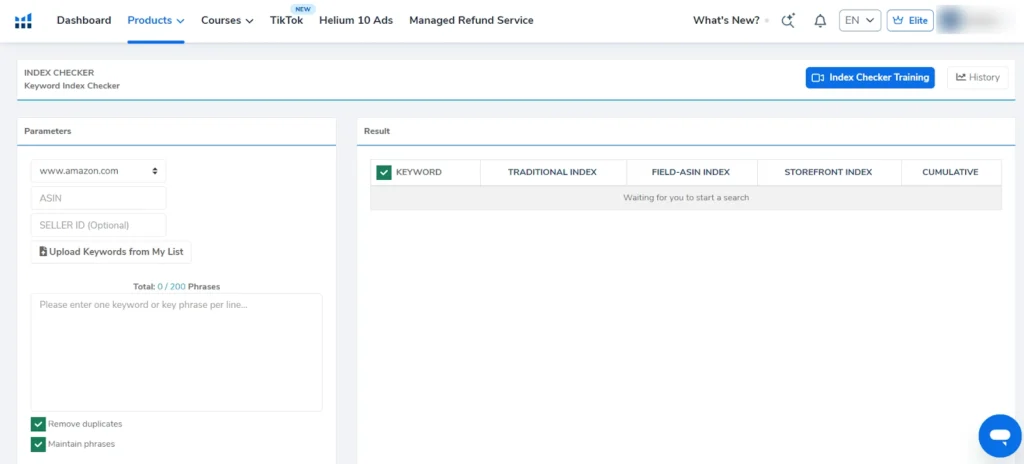Toggle the Remove duplicates checkbox

(x=38, y=424)
